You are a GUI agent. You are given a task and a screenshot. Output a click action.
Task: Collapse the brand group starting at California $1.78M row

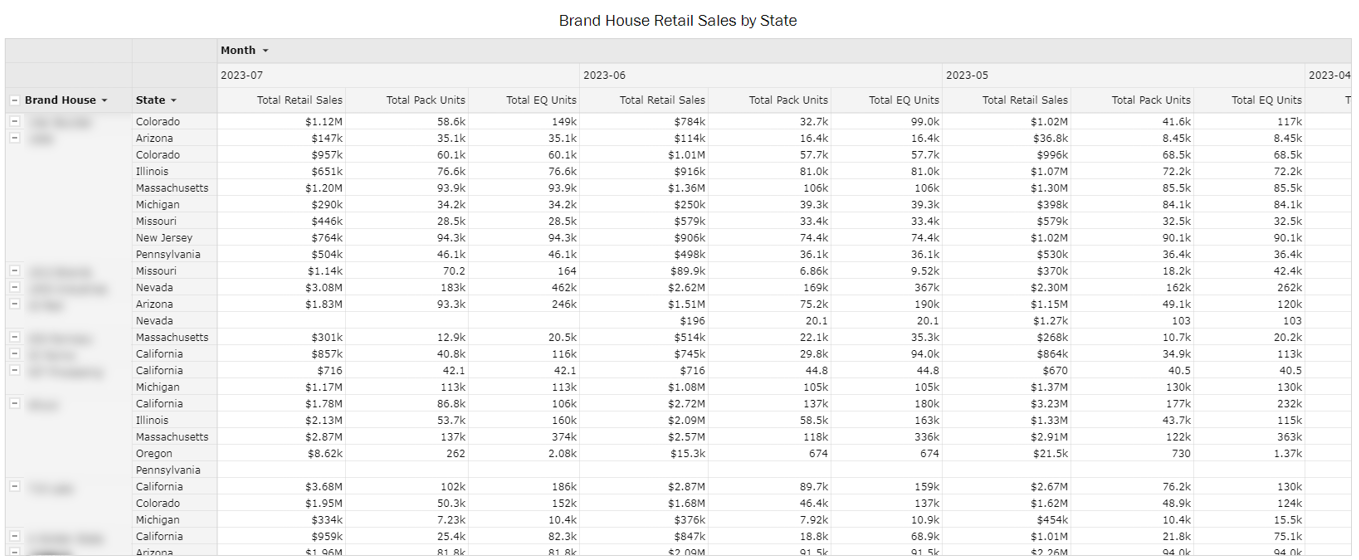(x=15, y=404)
